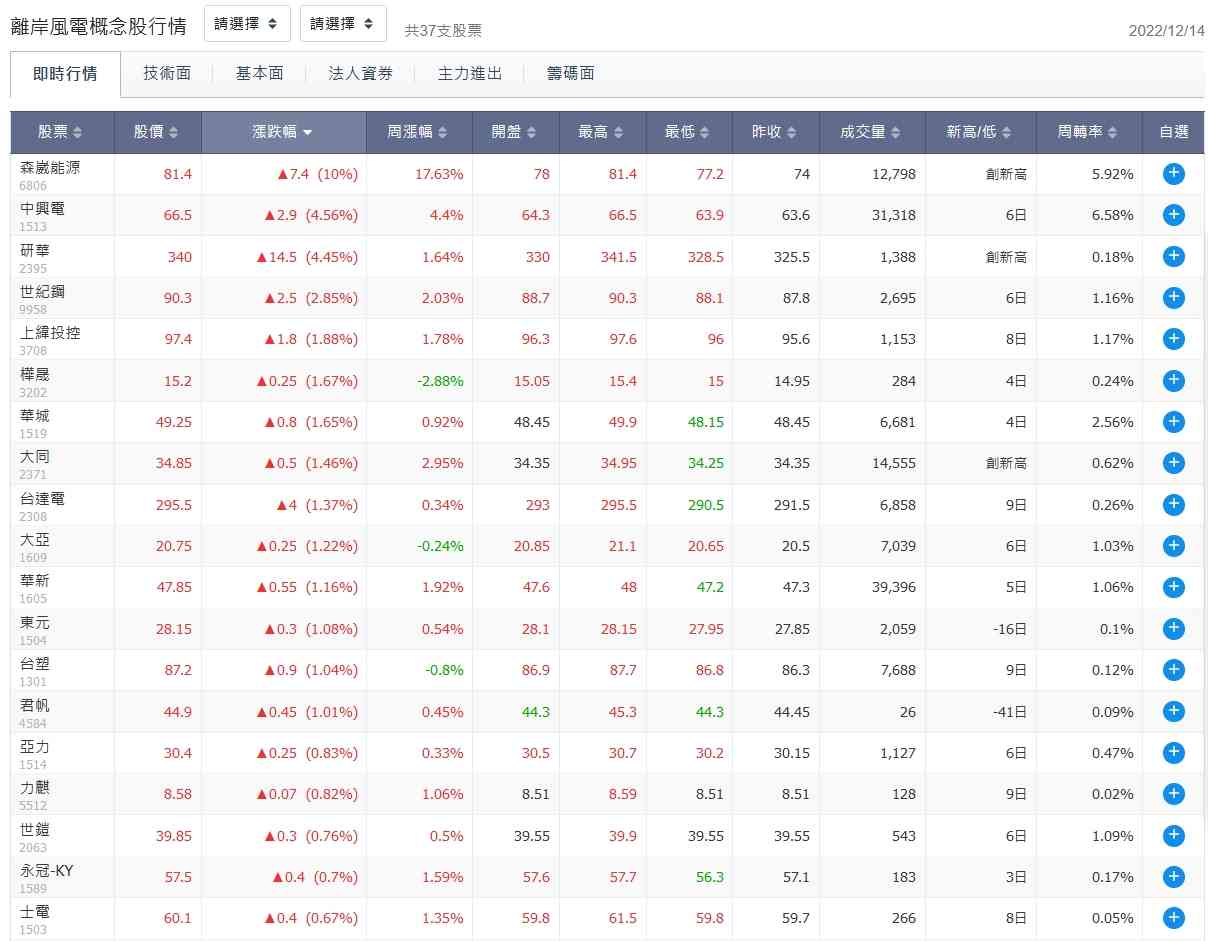Add 世紀鋼 to watchlist with plus icon
Screen dimensions: 1208x941
pos(1173,298)
